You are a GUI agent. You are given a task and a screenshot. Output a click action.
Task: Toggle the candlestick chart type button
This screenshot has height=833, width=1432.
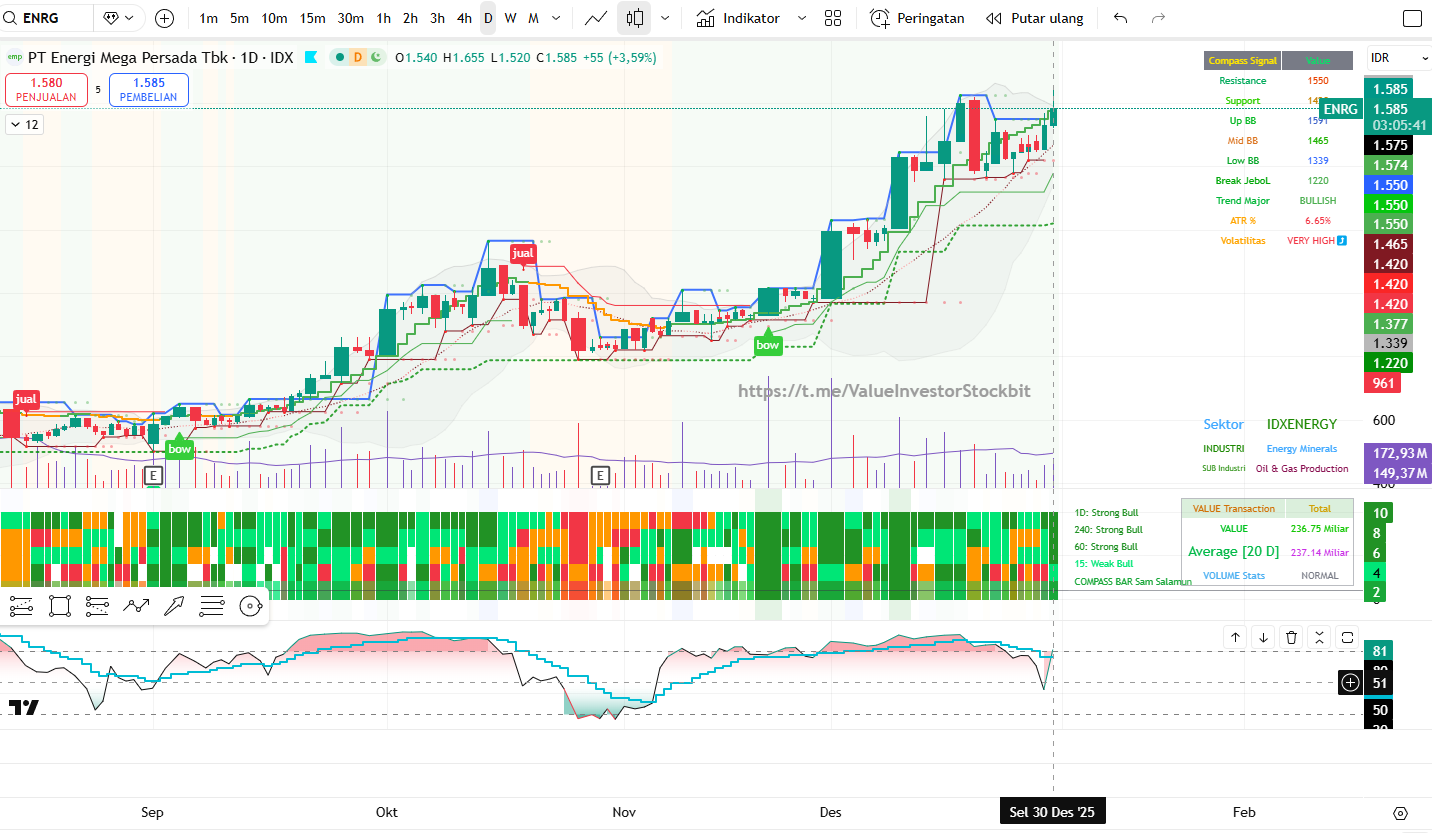pos(634,18)
